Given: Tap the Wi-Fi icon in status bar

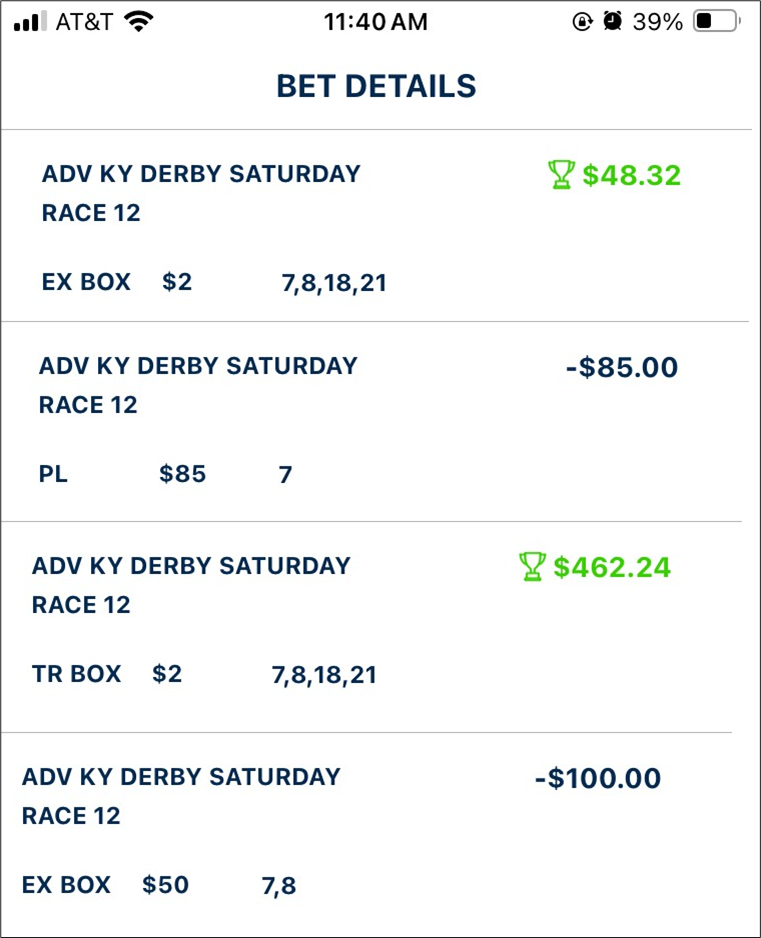Looking at the screenshot, I should (x=138, y=22).
